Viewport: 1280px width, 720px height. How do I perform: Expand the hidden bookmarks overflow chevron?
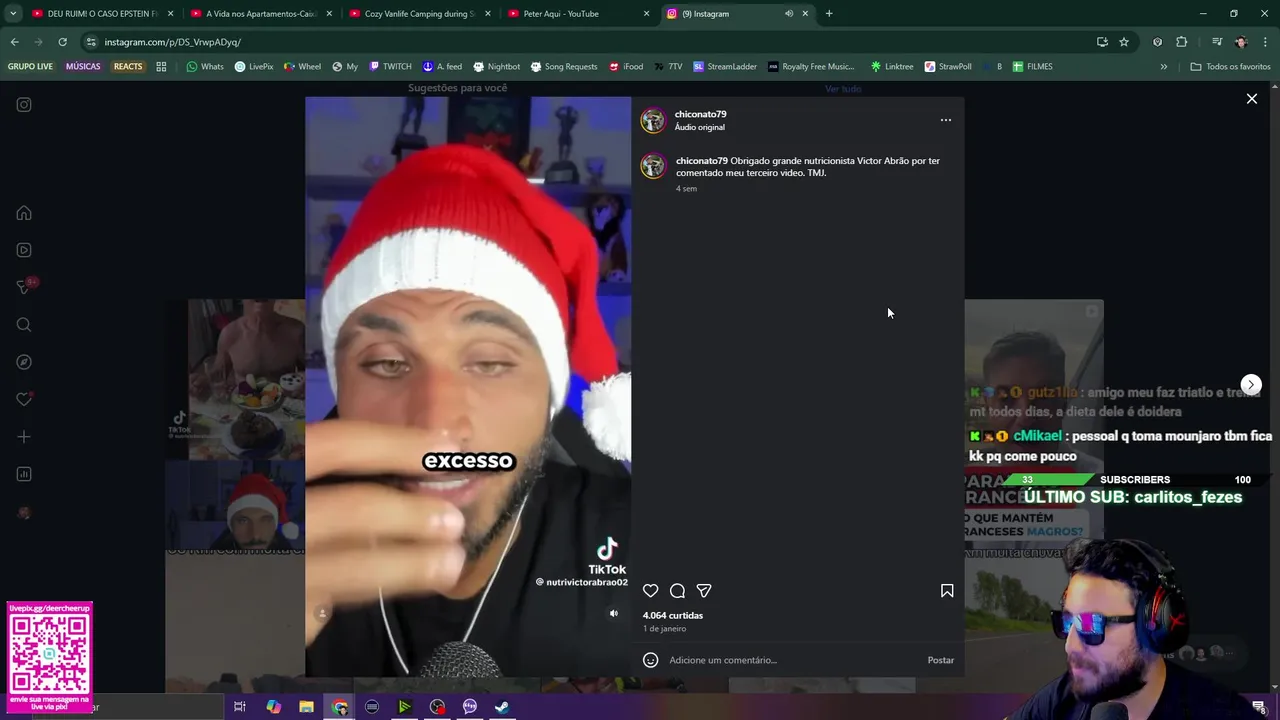[1164, 67]
